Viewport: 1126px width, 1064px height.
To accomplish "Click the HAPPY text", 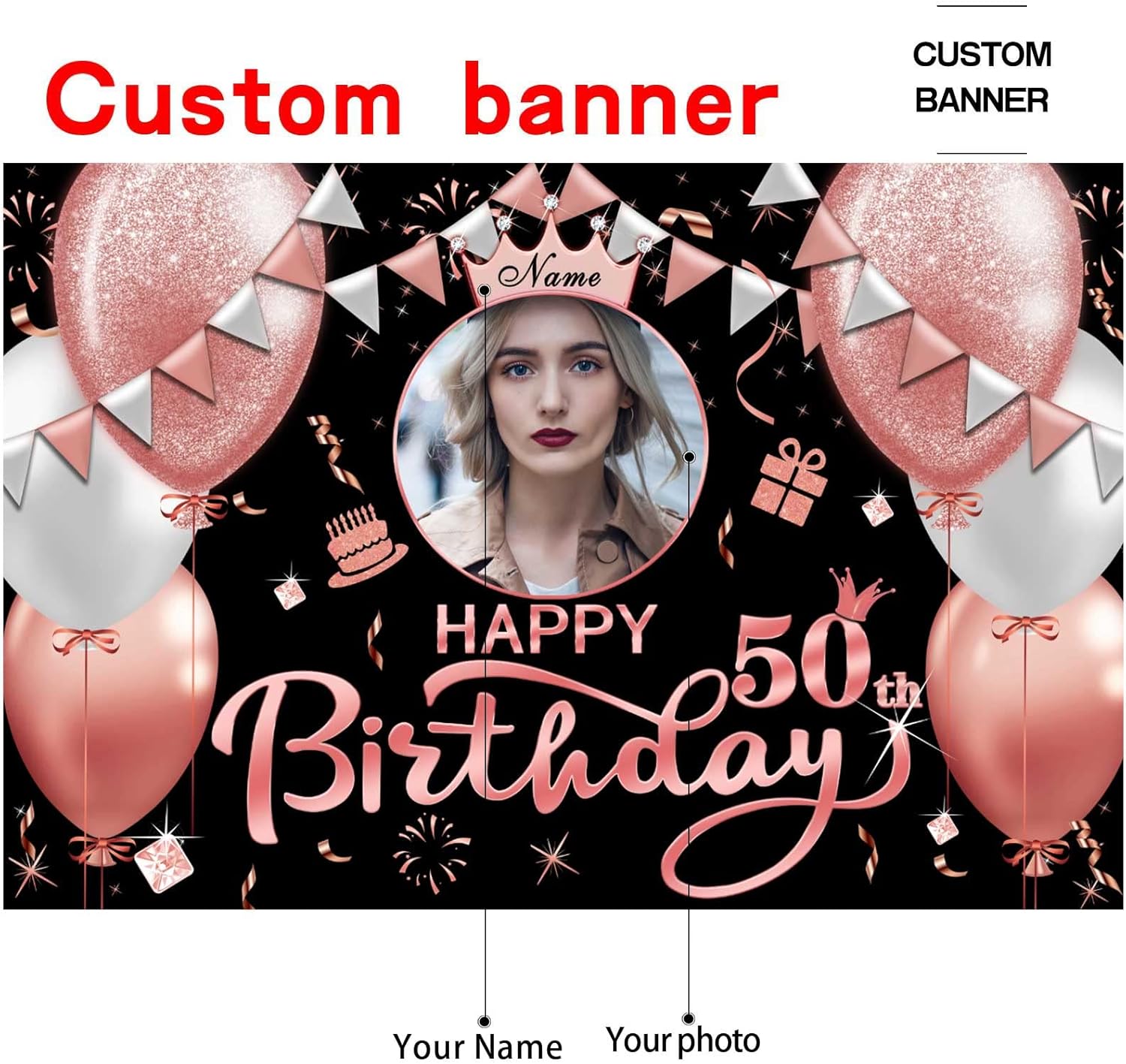I will tap(546, 629).
